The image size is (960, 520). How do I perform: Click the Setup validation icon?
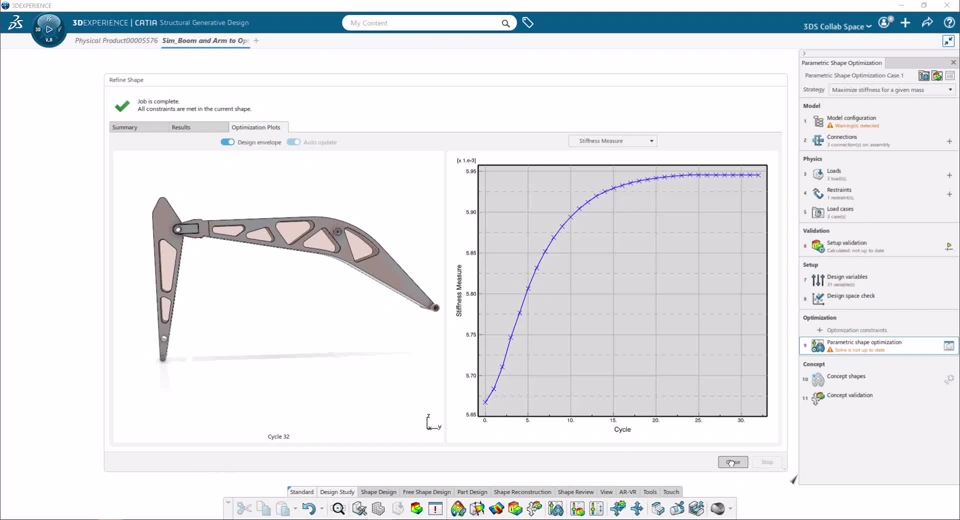[818, 246]
